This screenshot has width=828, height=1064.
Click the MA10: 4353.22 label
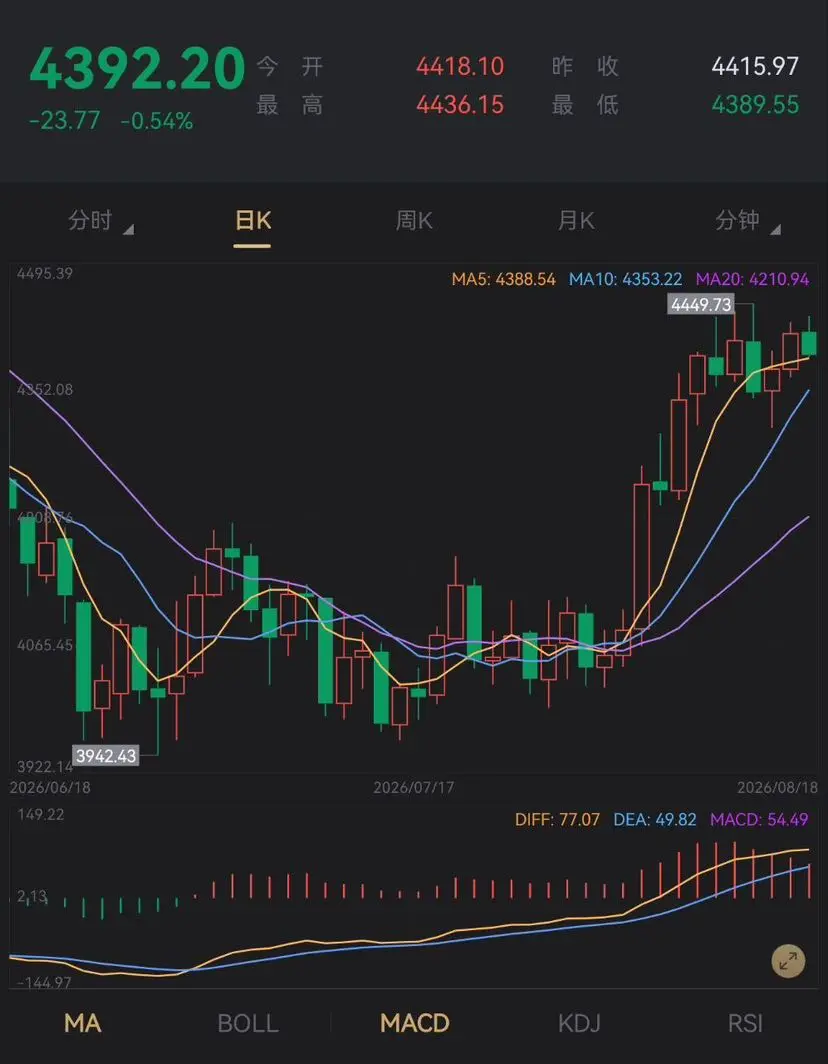(x=625, y=280)
